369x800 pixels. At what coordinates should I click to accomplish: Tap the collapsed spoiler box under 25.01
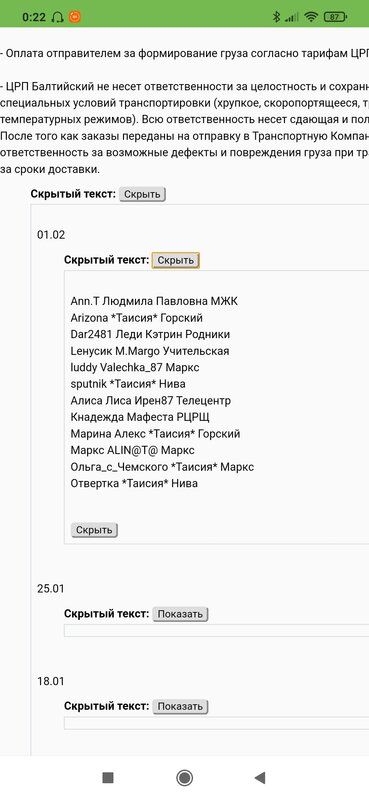(x=216, y=631)
